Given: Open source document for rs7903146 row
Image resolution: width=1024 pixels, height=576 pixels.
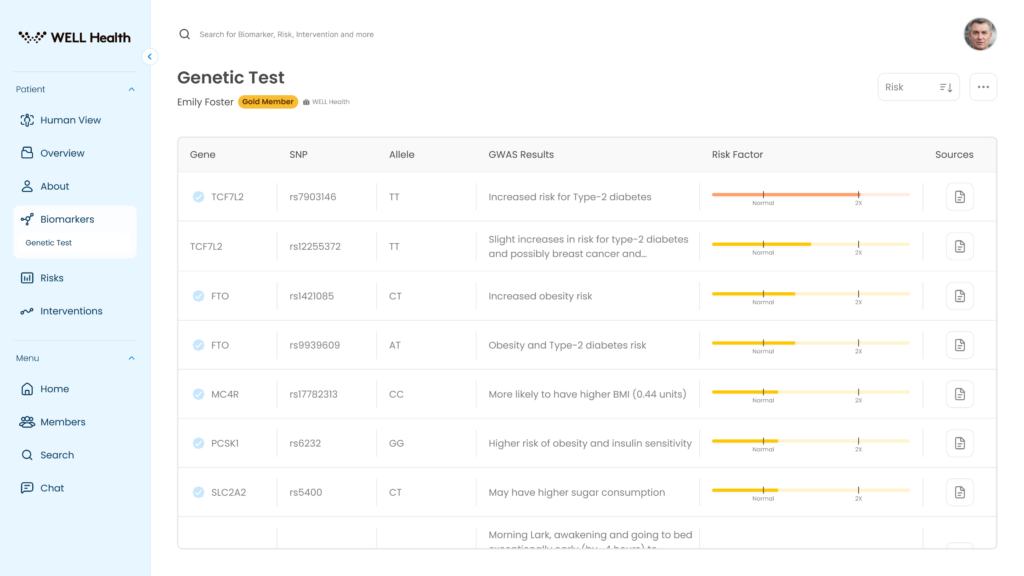Looking at the screenshot, I should (x=959, y=197).
